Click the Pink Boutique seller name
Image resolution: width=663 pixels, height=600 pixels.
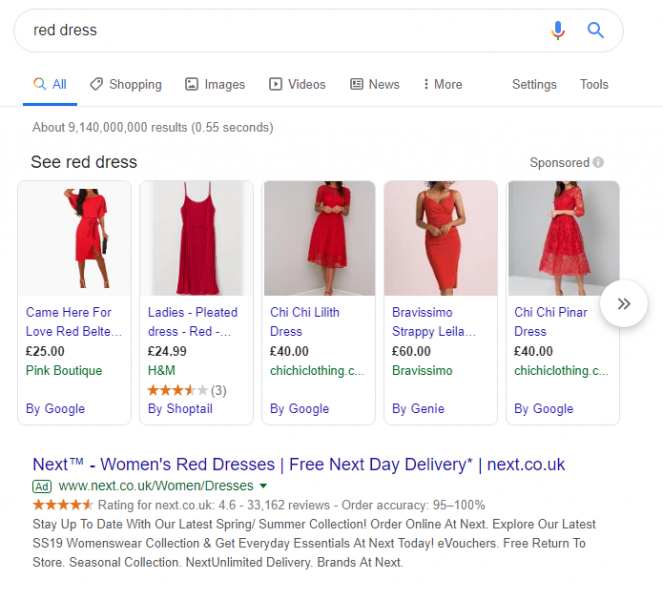pos(64,371)
